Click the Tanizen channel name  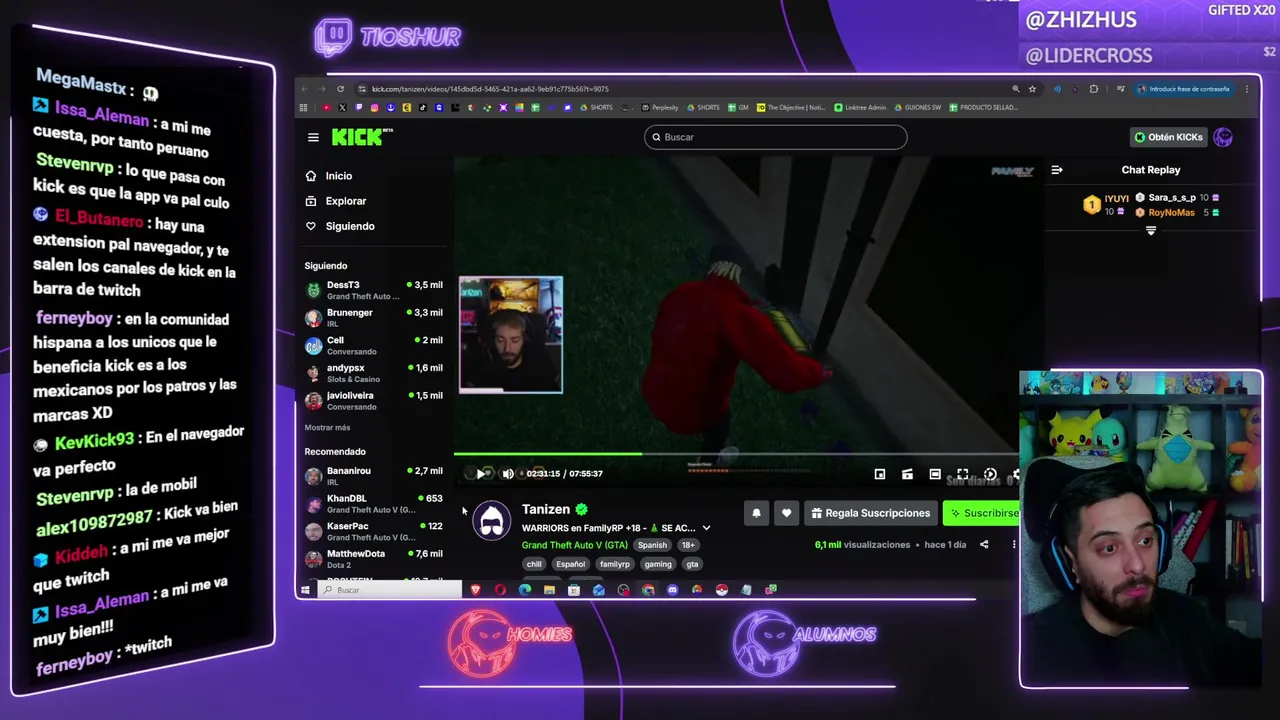click(x=546, y=509)
